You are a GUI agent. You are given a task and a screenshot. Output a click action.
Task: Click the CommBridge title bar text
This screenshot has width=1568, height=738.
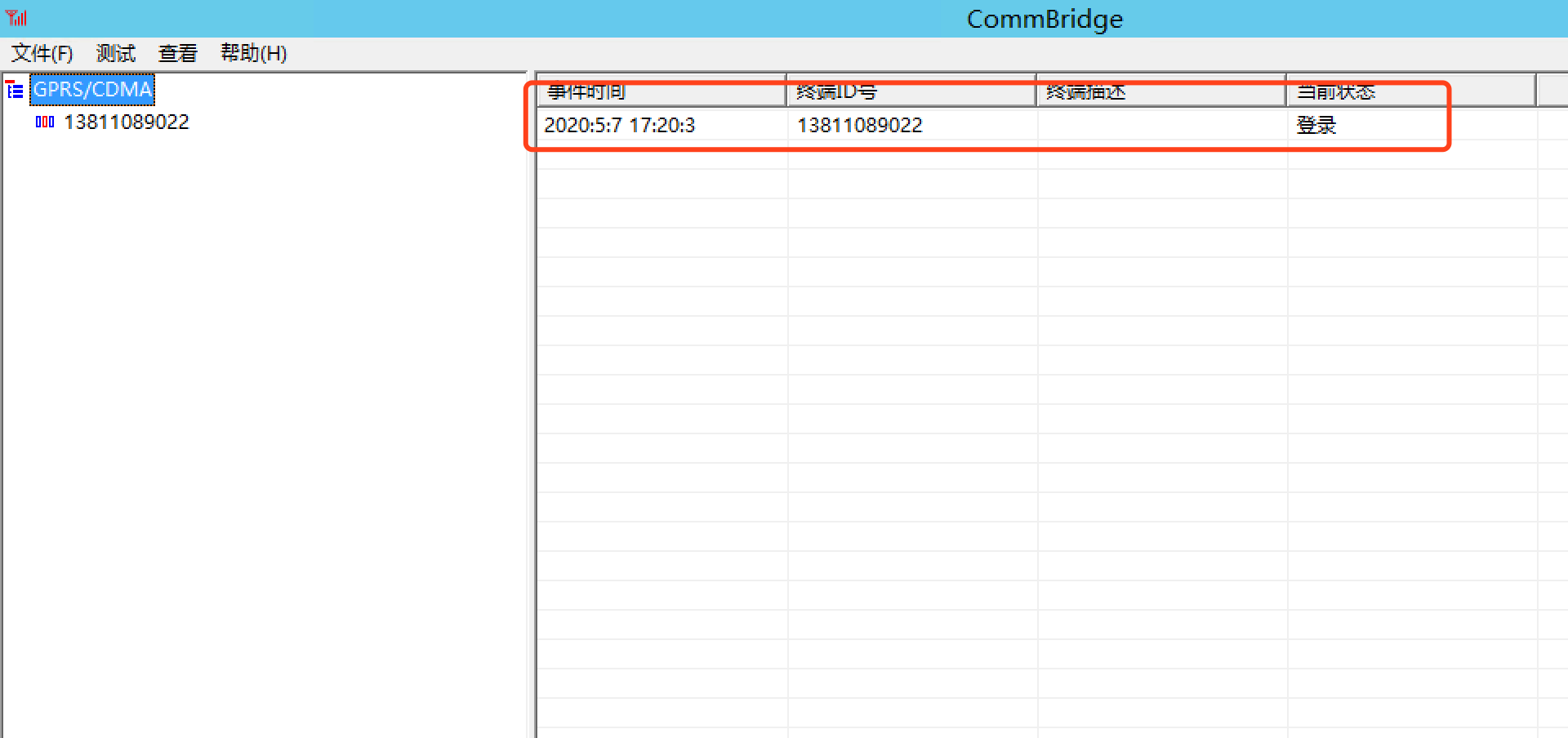(1045, 19)
